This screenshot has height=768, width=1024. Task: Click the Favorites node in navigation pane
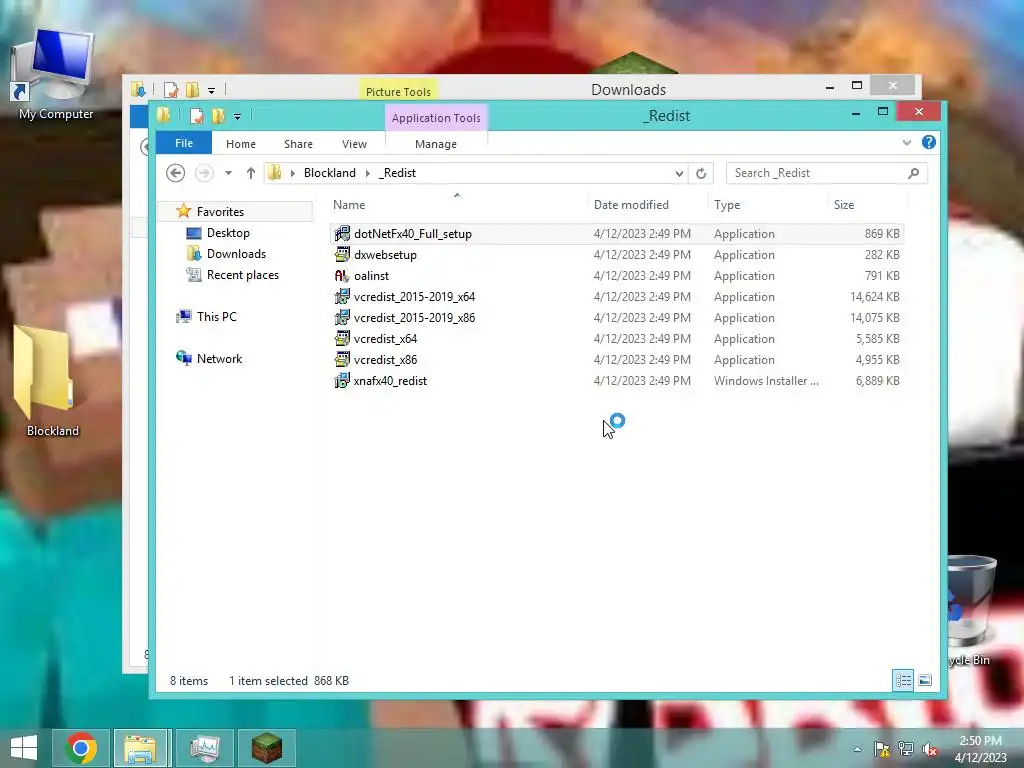220,212
